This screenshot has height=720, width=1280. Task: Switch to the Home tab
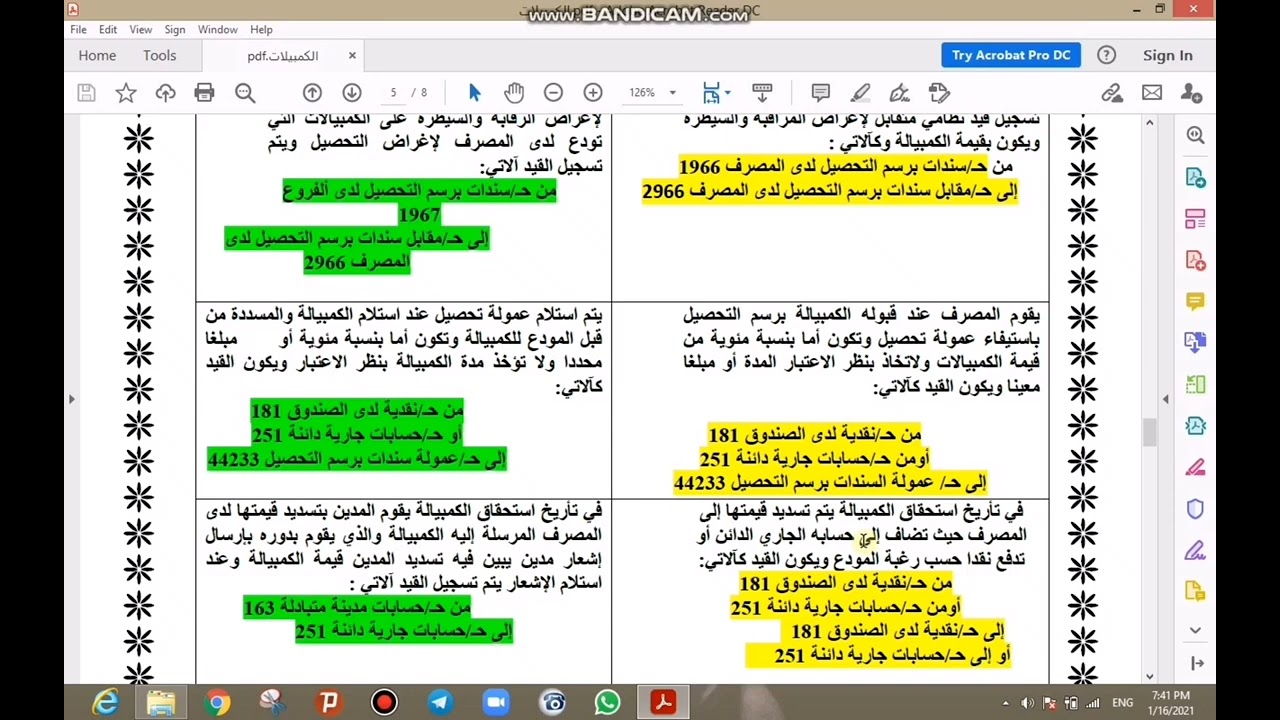click(97, 56)
